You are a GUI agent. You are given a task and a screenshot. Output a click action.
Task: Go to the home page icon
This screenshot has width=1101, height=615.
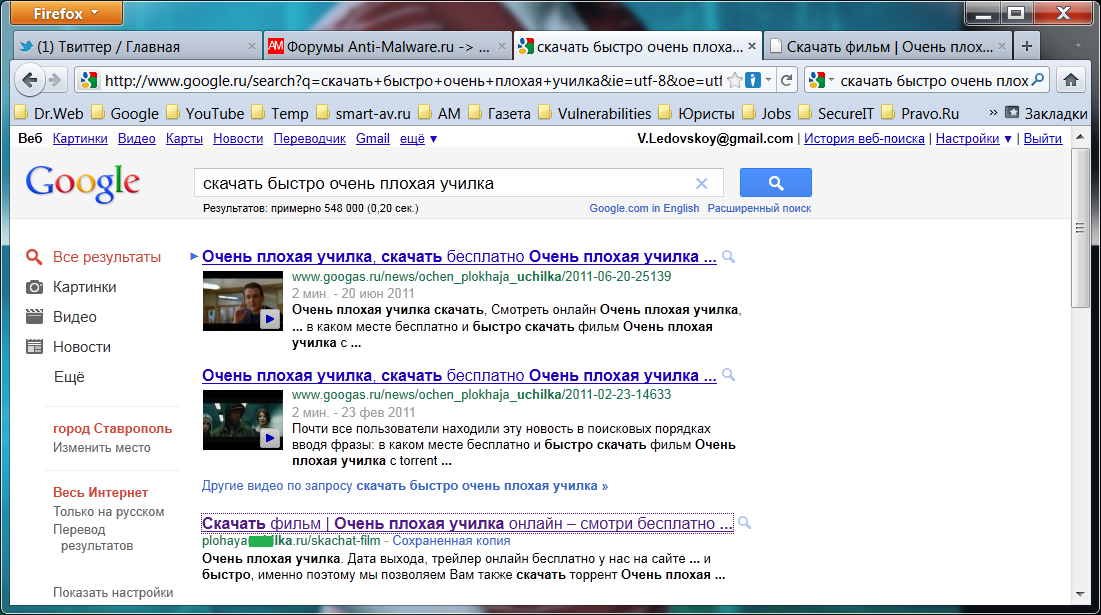(x=1071, y=80)
